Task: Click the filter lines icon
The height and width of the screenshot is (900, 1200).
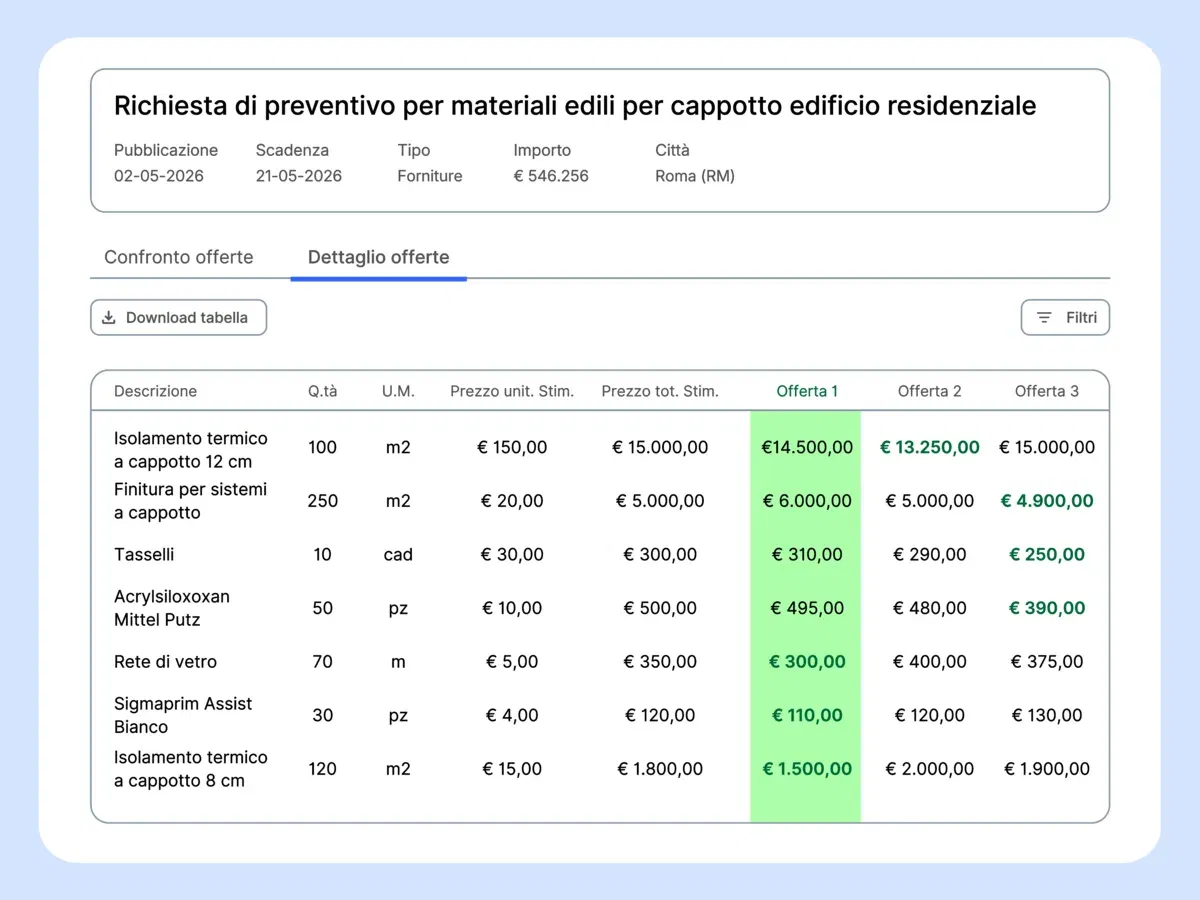Action: (1044, 318)
